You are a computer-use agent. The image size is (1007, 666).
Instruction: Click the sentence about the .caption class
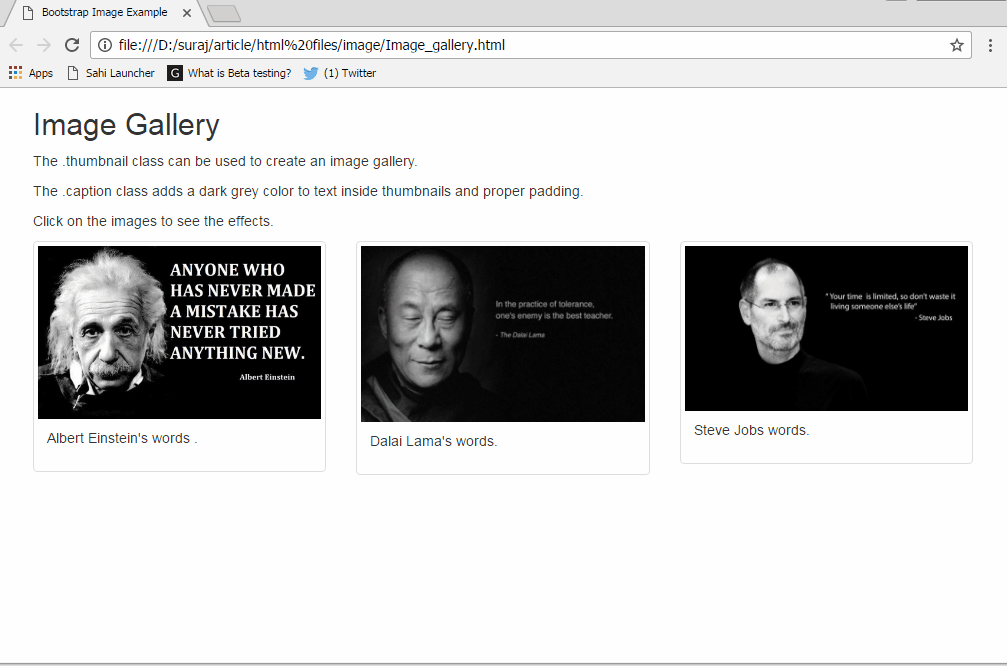(x=308, y=191)
